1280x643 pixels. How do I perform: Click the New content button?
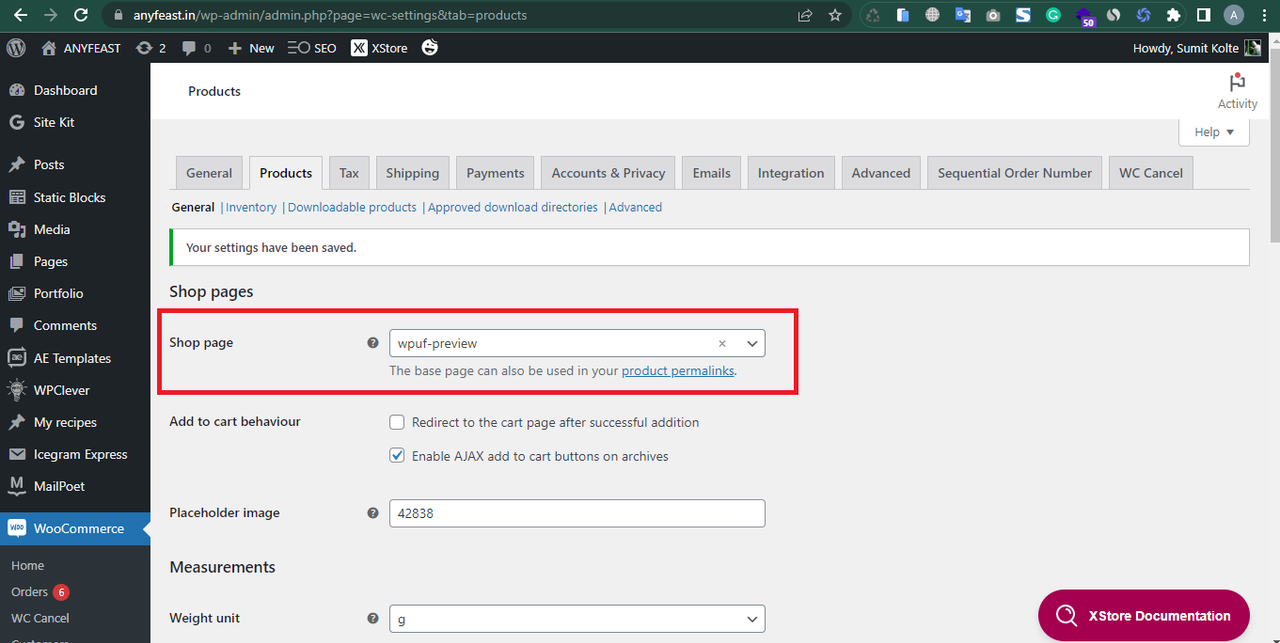pos(251,47)
